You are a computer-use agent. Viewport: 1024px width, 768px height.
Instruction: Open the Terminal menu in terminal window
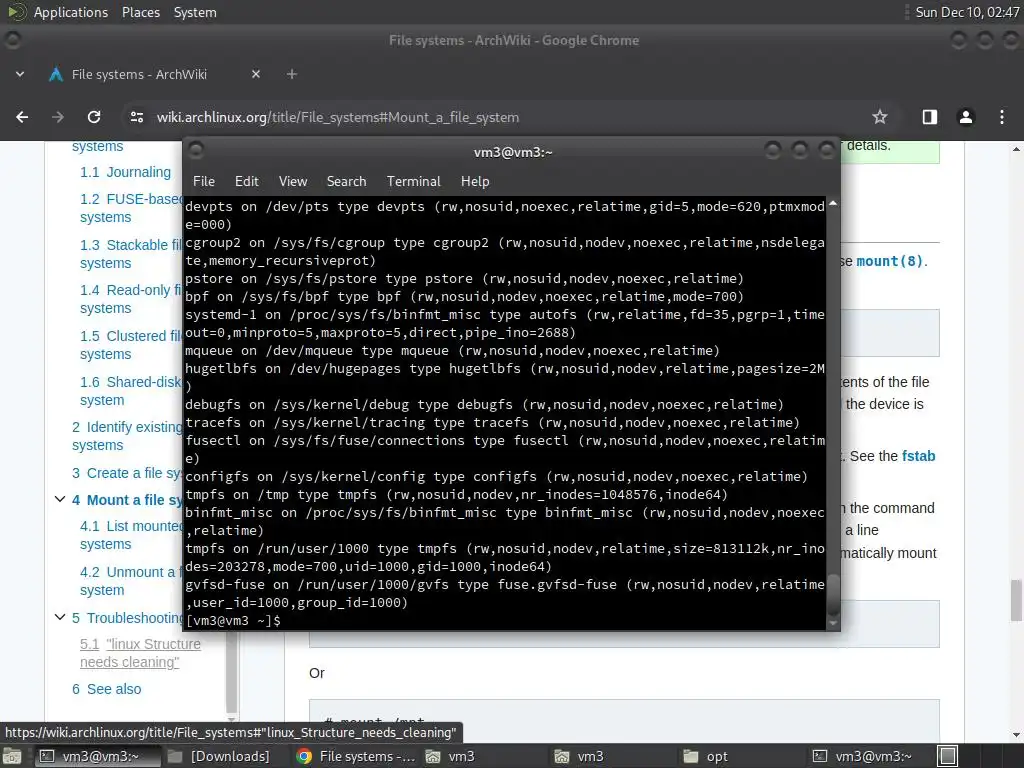(413, 182)
